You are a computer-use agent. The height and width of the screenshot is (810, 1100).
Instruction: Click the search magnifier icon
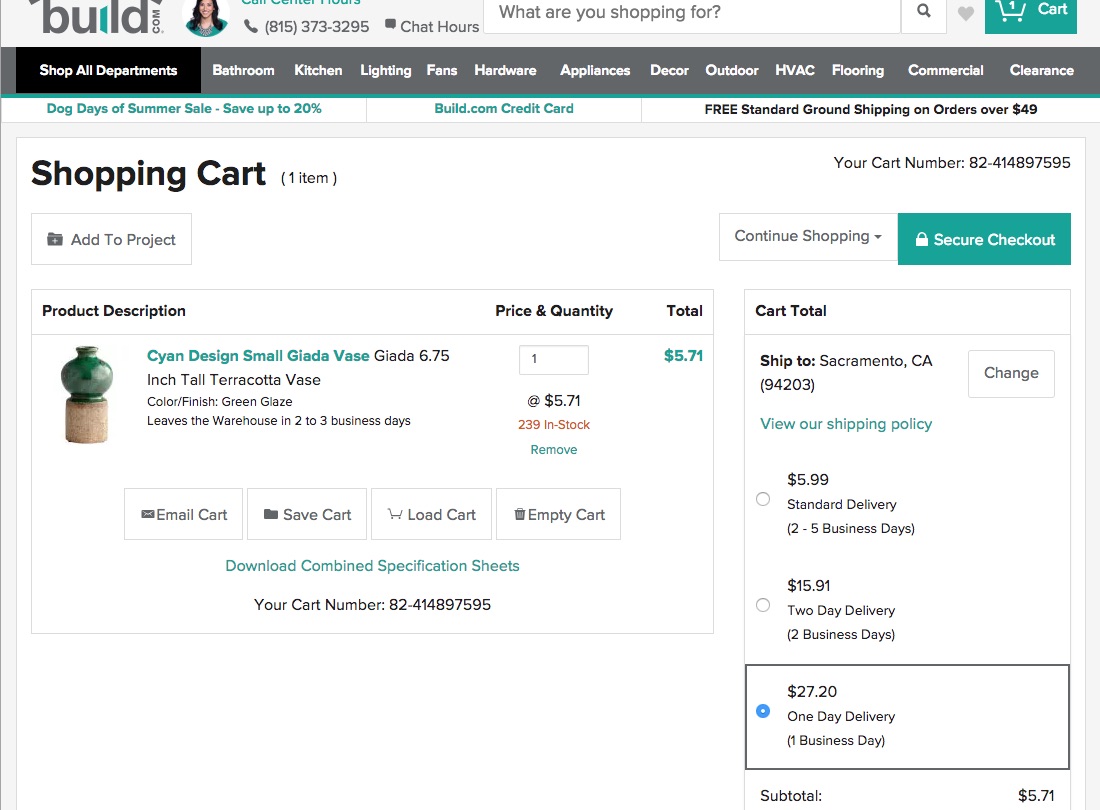pyautogui.click(x=923, y=11)
